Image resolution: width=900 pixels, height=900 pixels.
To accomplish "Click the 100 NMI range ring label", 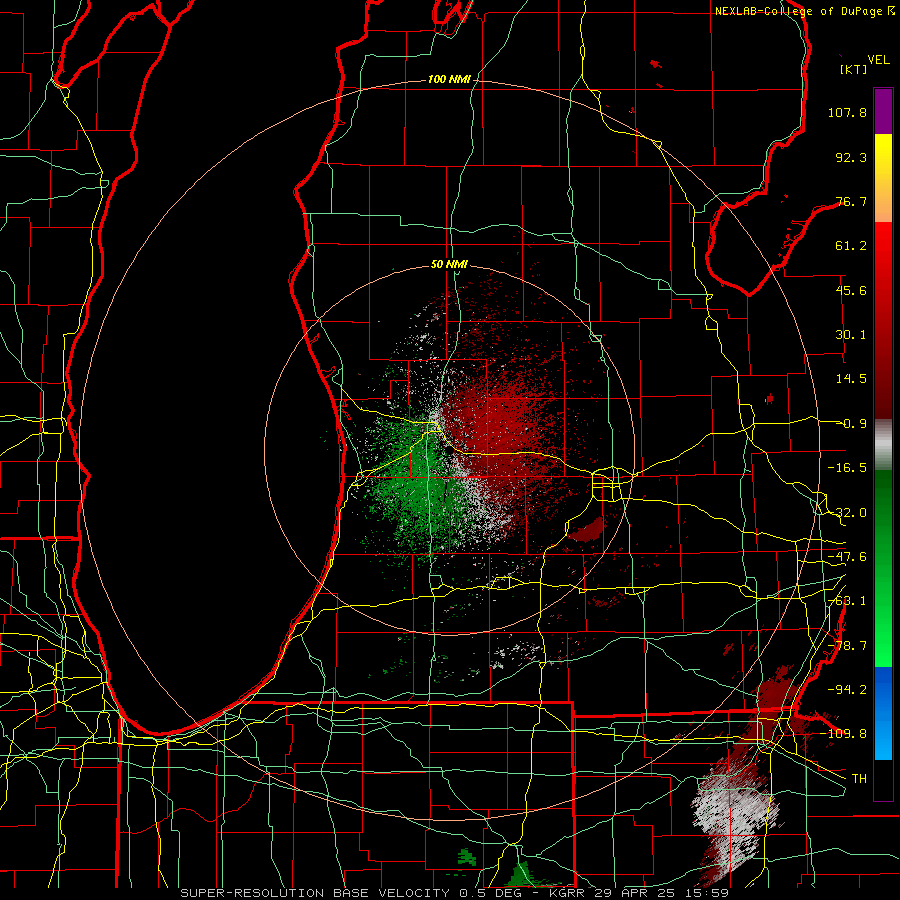I will [449, 79].
